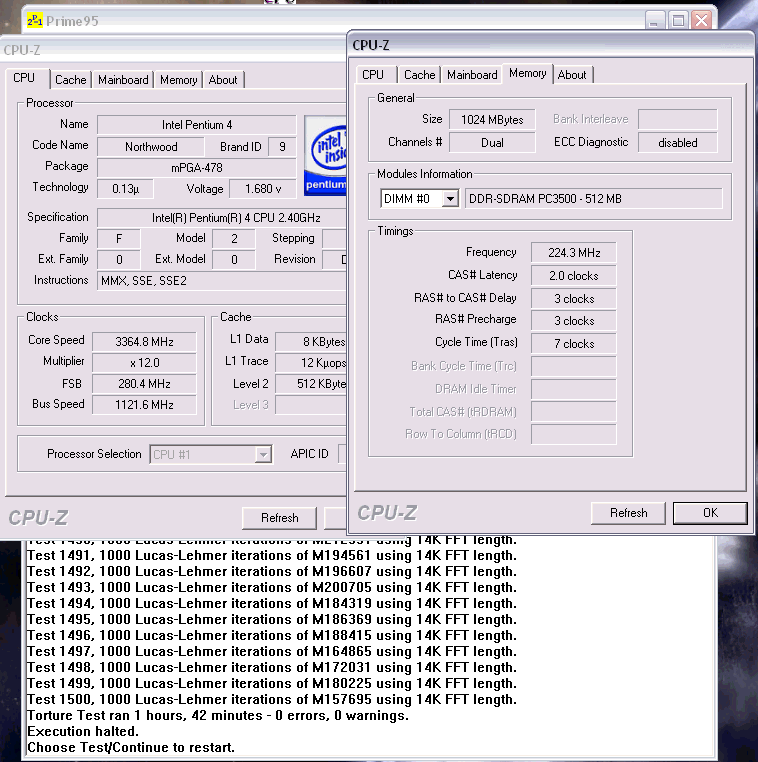Open the DIMM #0 module dropdown

[450, 198]
